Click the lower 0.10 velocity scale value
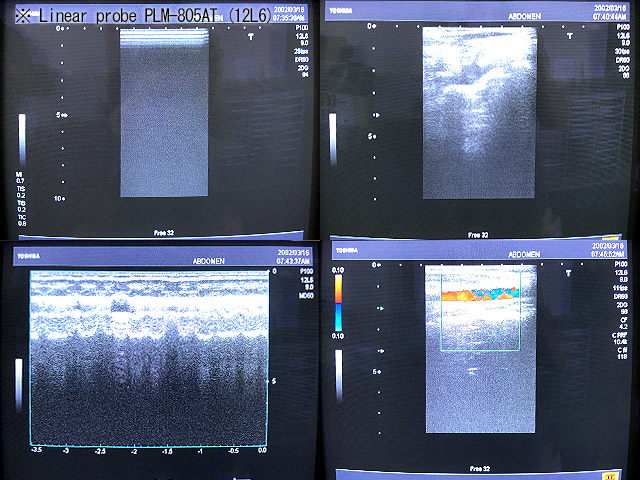 tap(338, 336)
